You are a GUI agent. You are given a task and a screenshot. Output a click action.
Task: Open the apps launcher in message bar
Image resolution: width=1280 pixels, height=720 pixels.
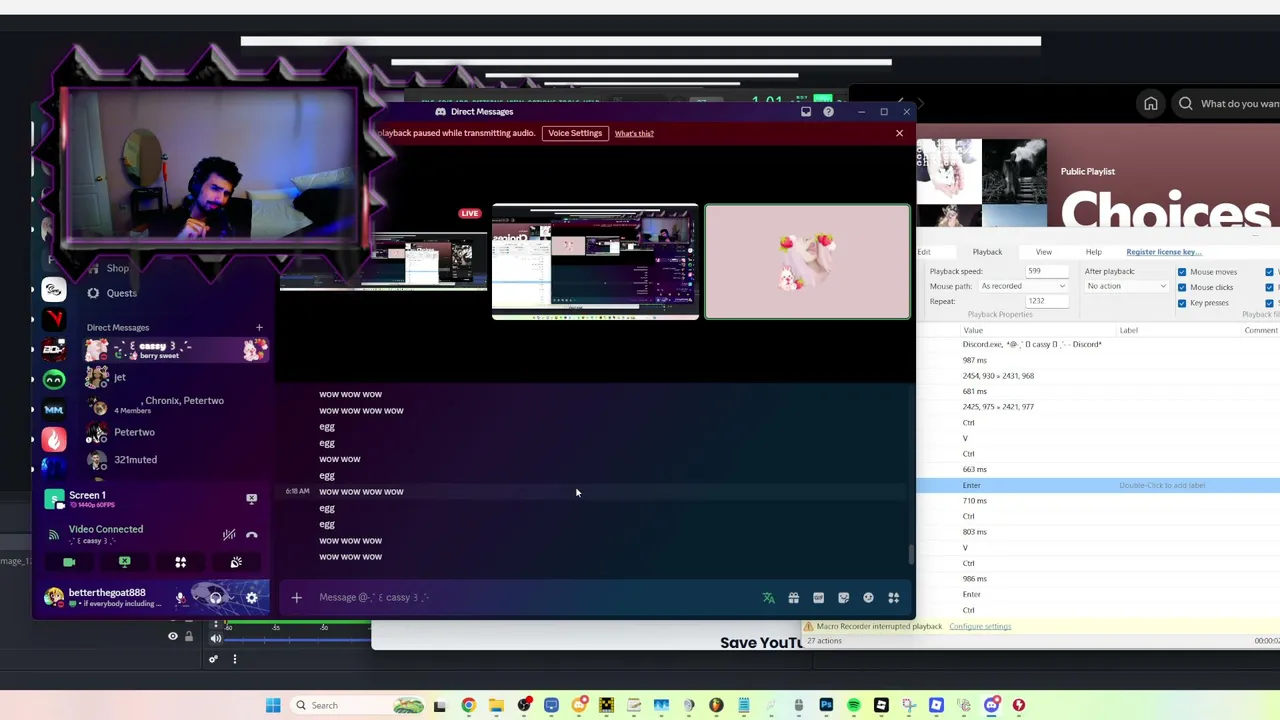pos(893,598)
